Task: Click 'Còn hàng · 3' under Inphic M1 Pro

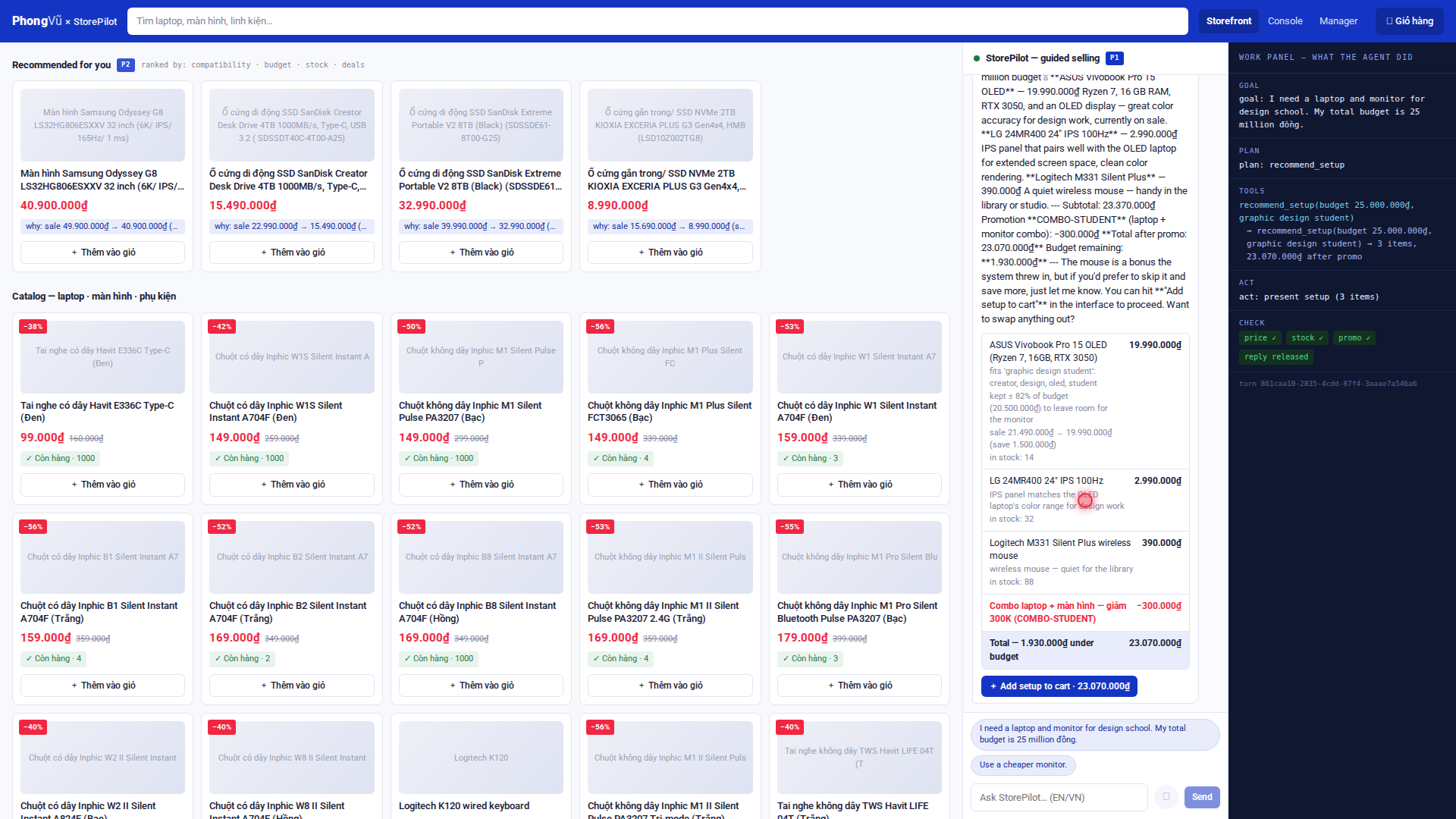Action: pos(811,658)
